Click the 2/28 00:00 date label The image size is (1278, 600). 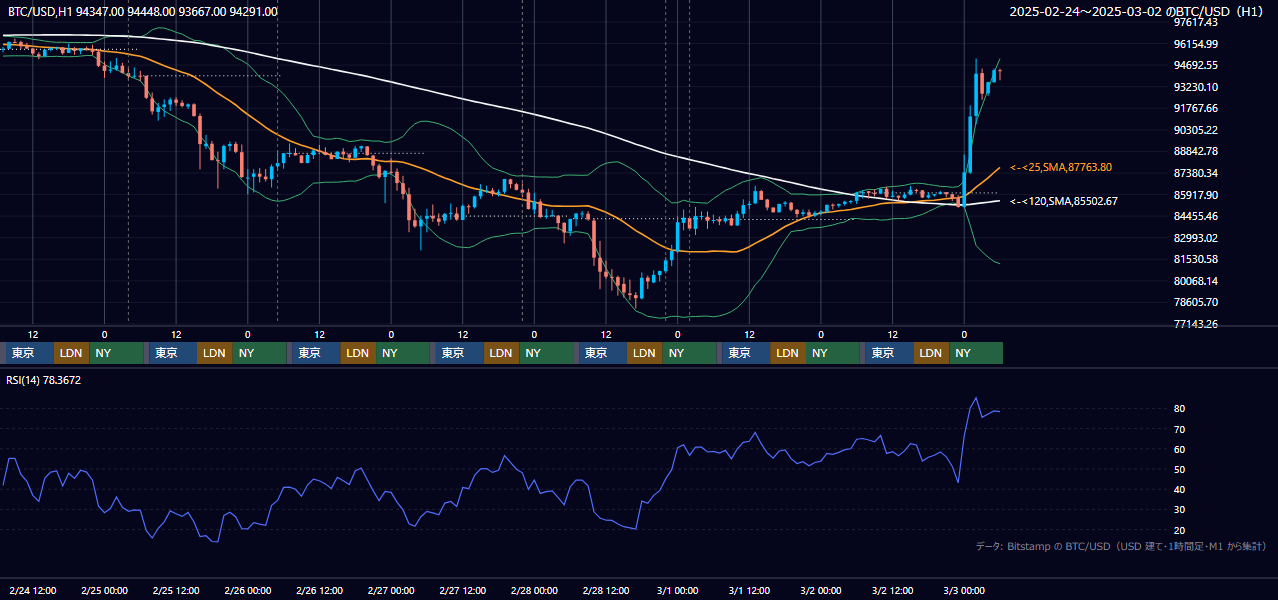coord(534,590)
